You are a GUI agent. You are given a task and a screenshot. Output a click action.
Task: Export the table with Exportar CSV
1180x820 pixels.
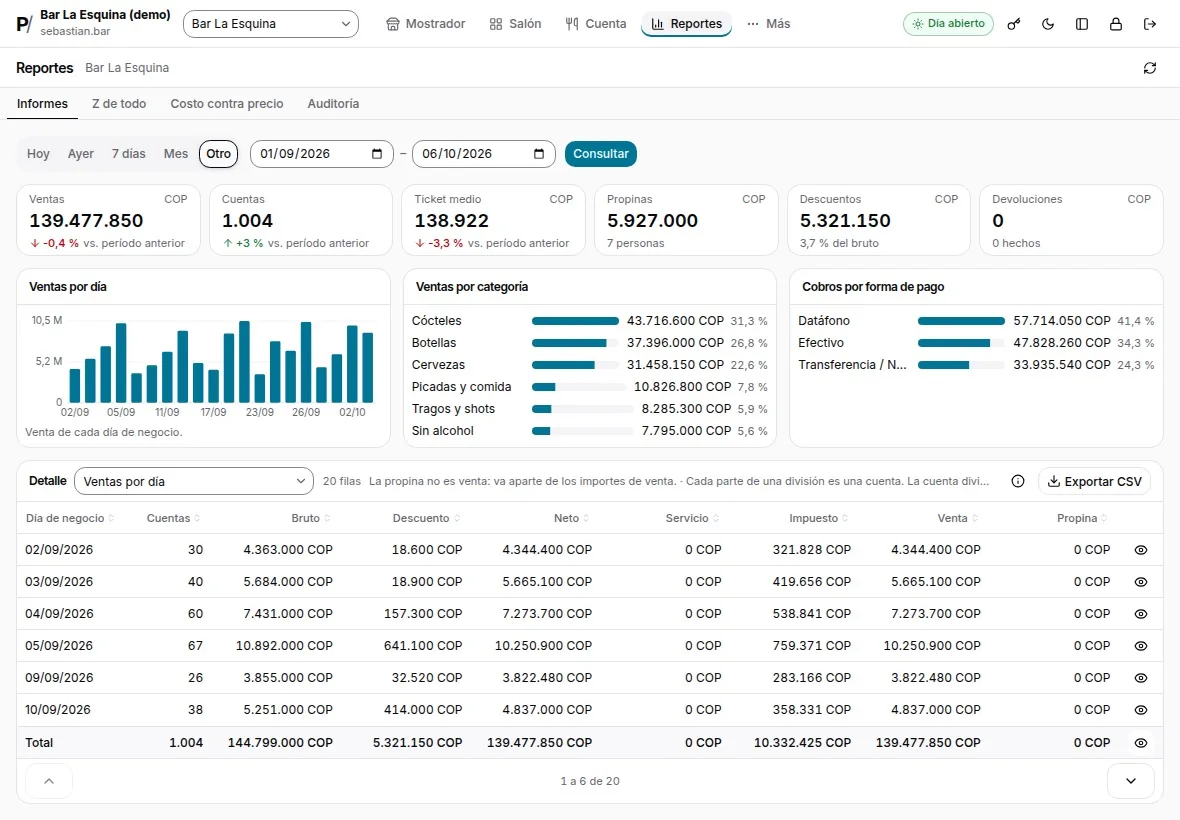tap(1094, 481)
